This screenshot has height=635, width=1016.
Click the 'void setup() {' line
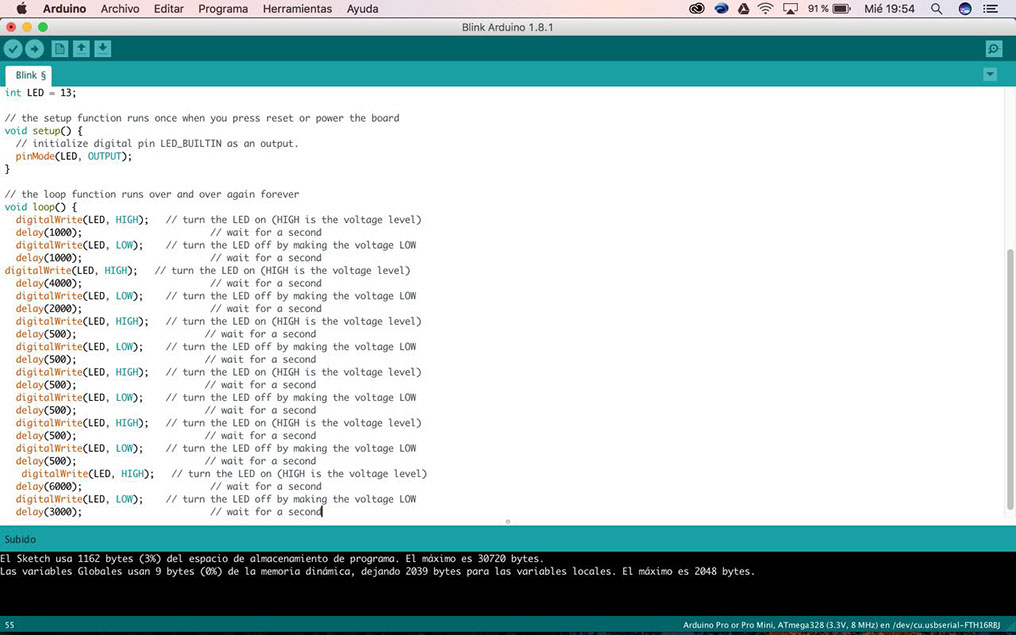pos(43,131)
